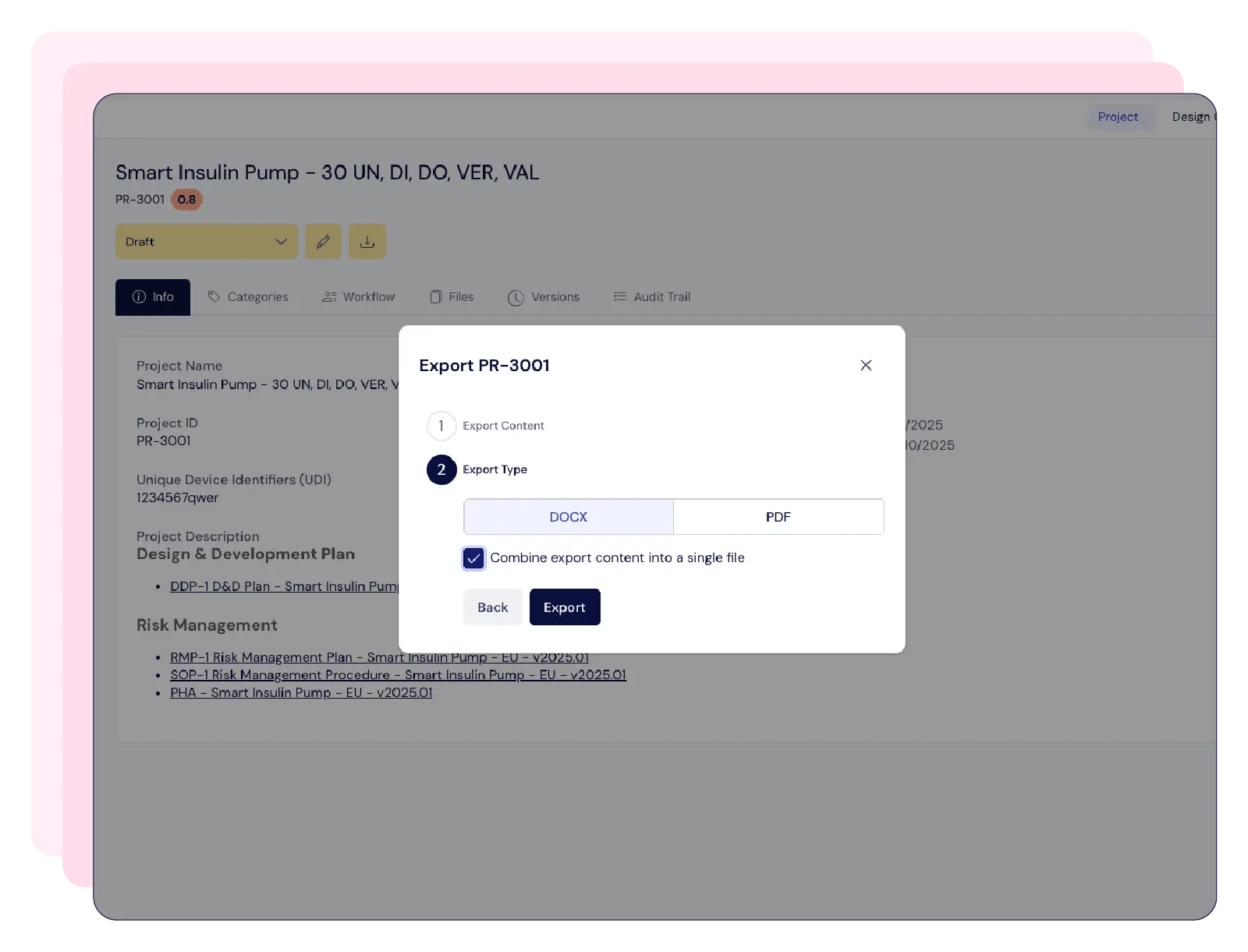Select the DOCX export type
The width and height of the screenshot is (1248, 952).
point(568,516)
